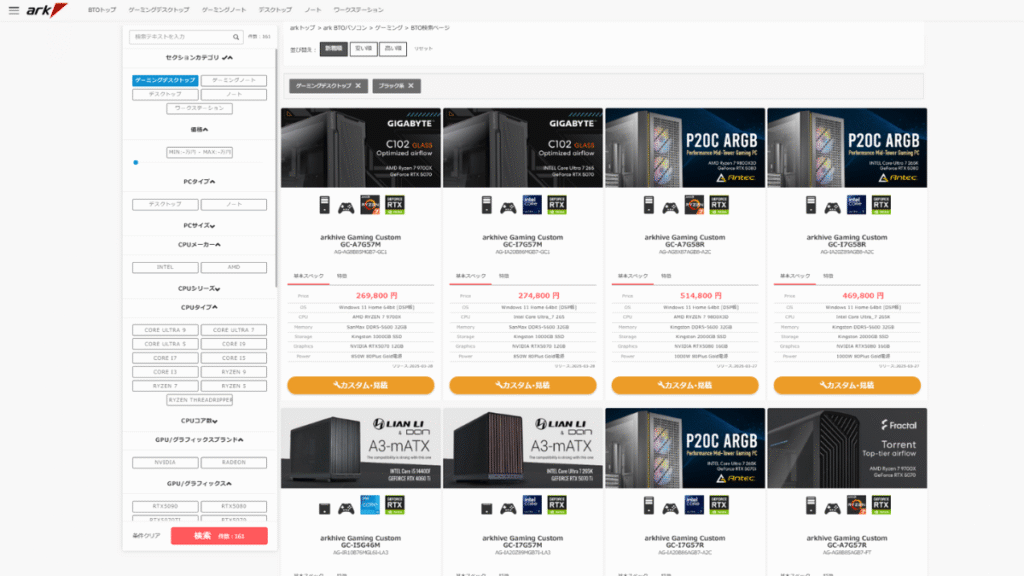Toggle the RYZEN 7 filter
This screenshot has height=576, width=1024.
click(x=165, y=386)
